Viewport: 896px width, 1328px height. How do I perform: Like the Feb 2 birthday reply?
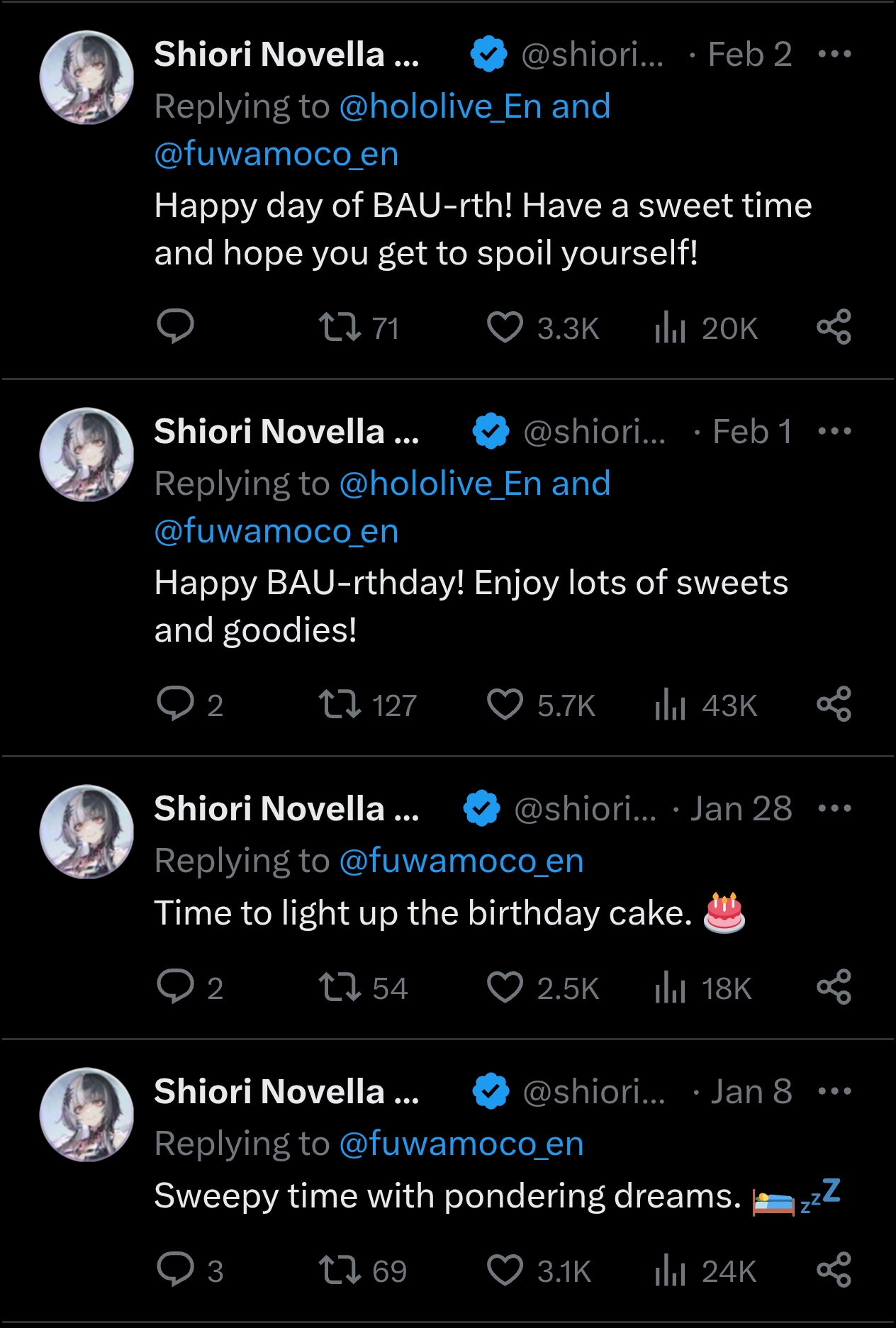(505, 328)
